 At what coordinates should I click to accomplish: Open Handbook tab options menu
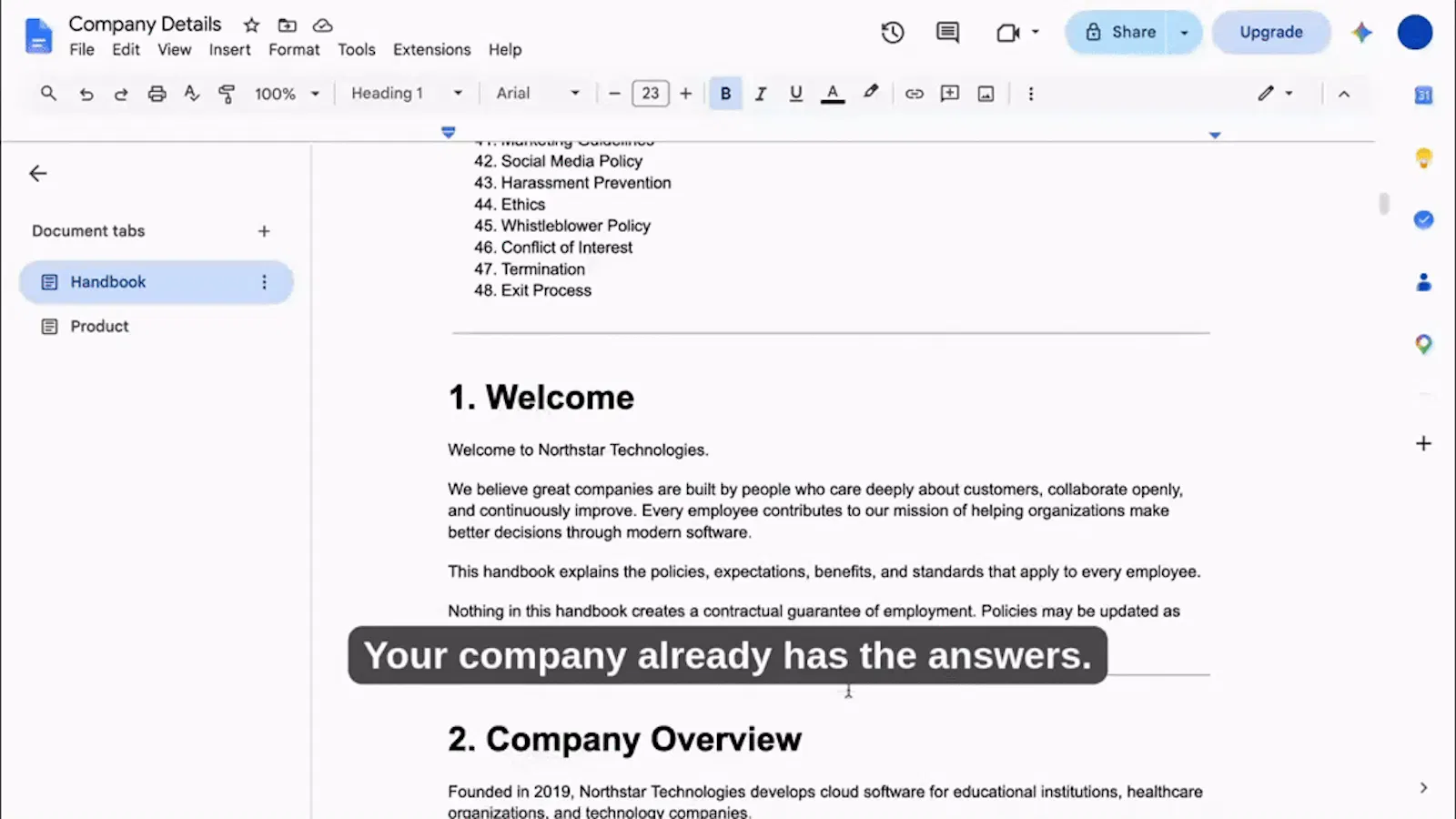click(x=264, y=282)
